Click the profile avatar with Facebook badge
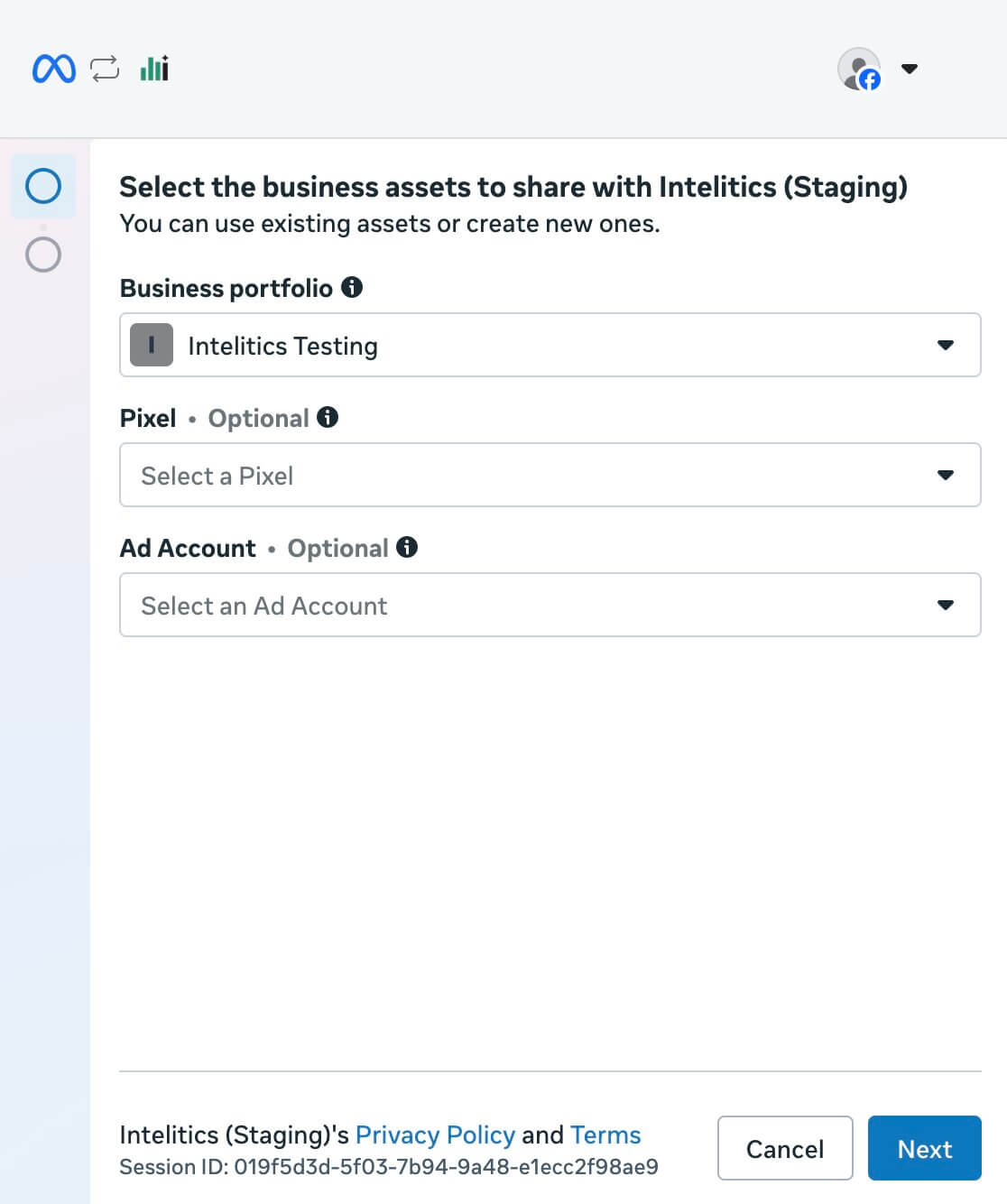This screenshot has width=1007, height=1204. [859, 69]
